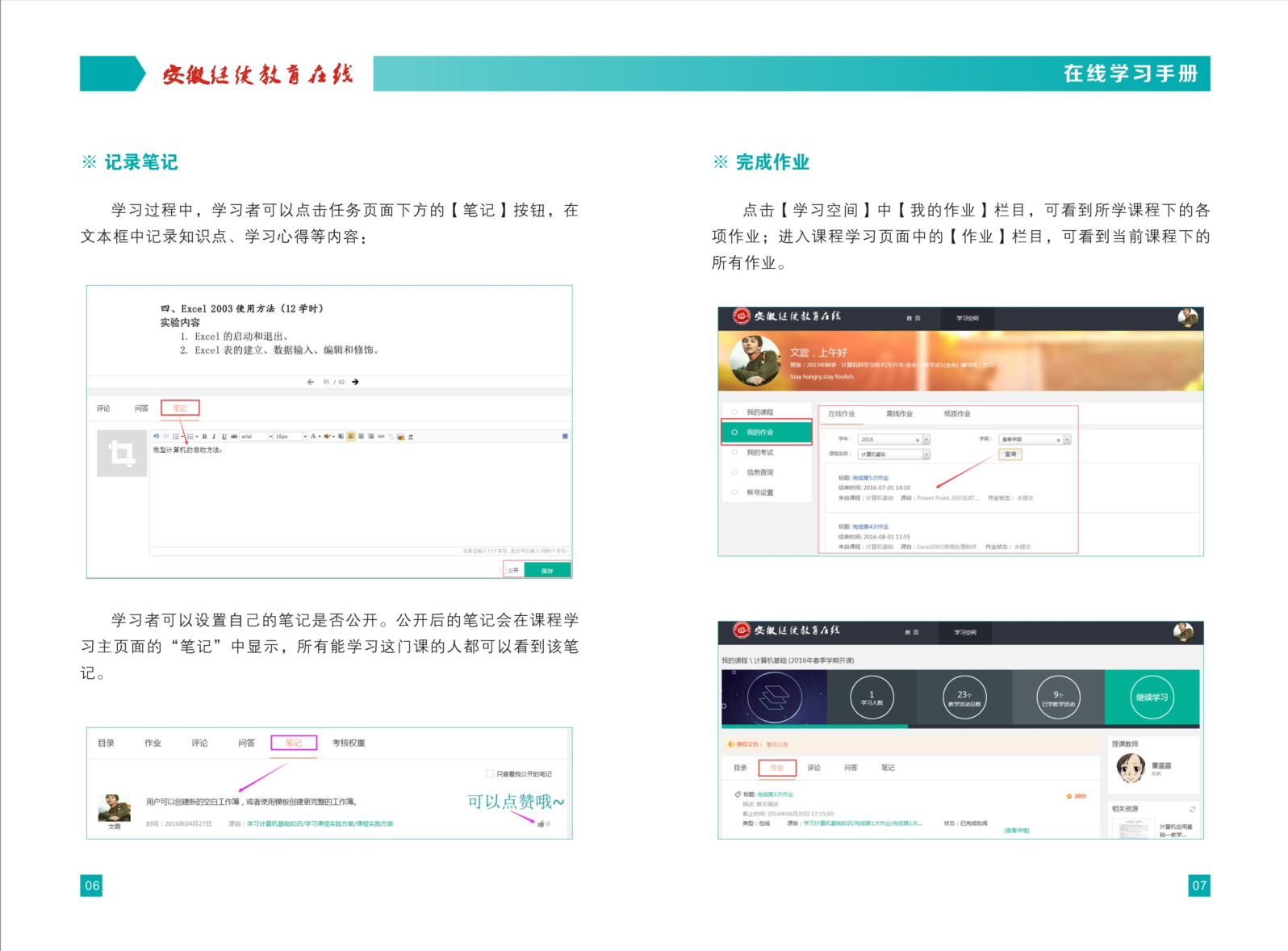Switch to the 在线作业 tab
Screen dimensions: 1288x951
(x=842, y=413)
